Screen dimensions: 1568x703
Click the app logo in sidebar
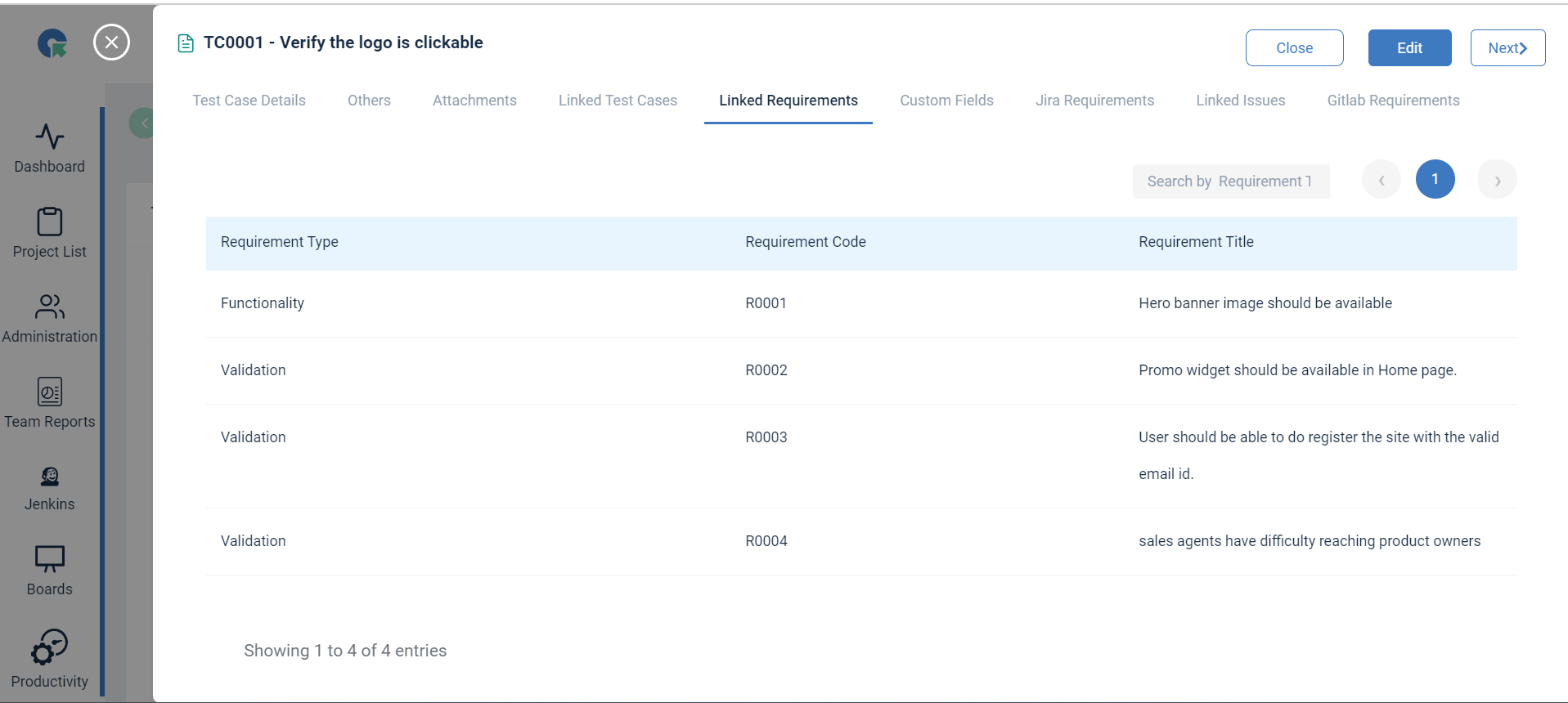pos(52,43)
